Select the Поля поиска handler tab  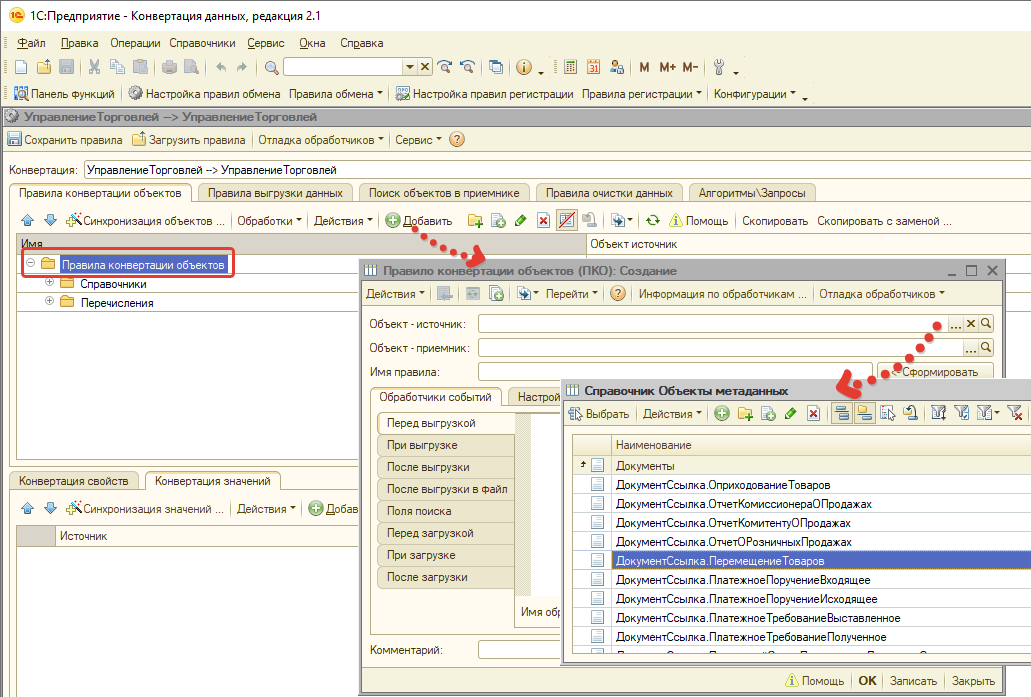coord(446,511)
